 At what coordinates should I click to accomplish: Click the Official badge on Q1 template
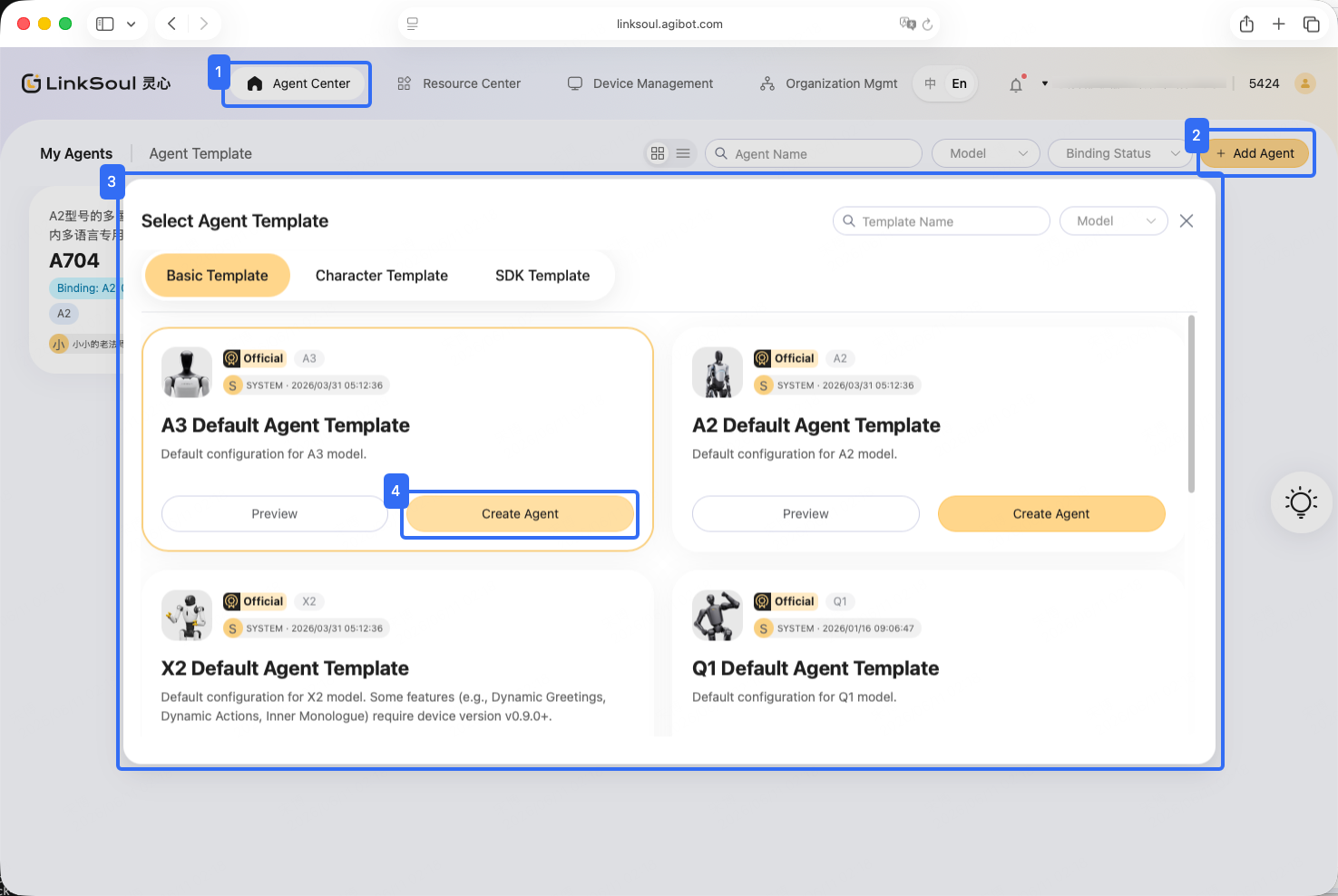point(786,601)
